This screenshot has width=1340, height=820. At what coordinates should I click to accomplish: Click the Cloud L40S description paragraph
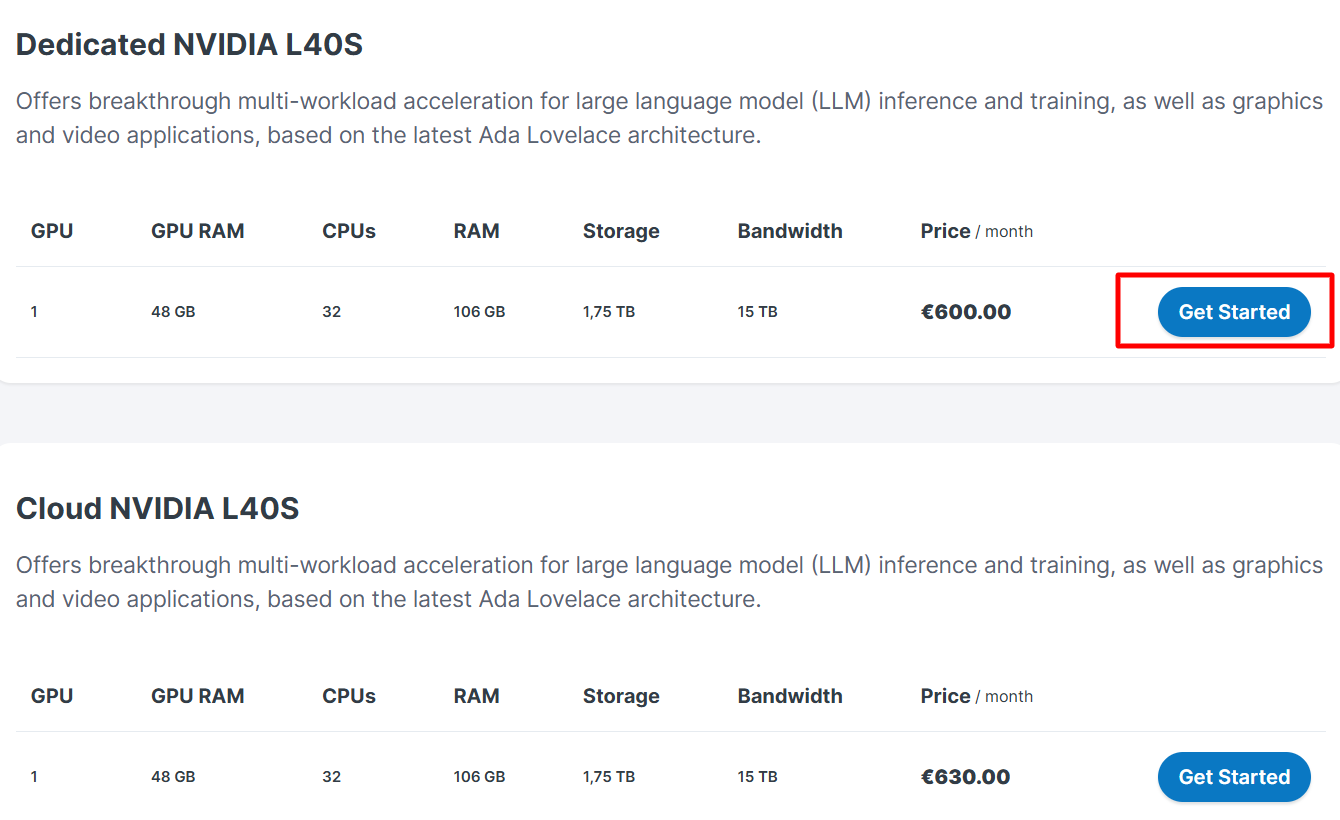click(669, 582)
